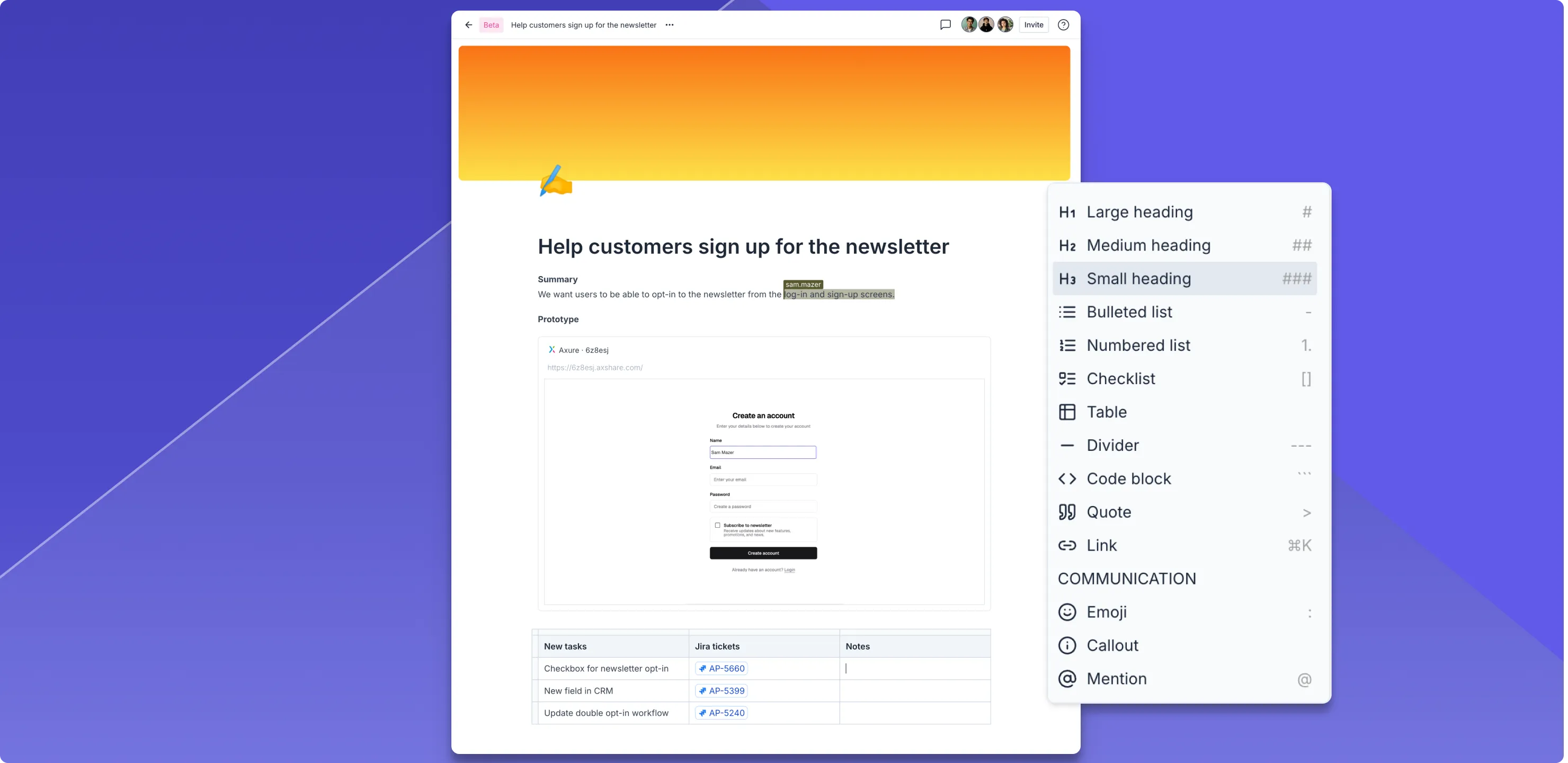The image size is (1568, 763).
Task: Click the Invite button
Action: [x=1033, y=25]
